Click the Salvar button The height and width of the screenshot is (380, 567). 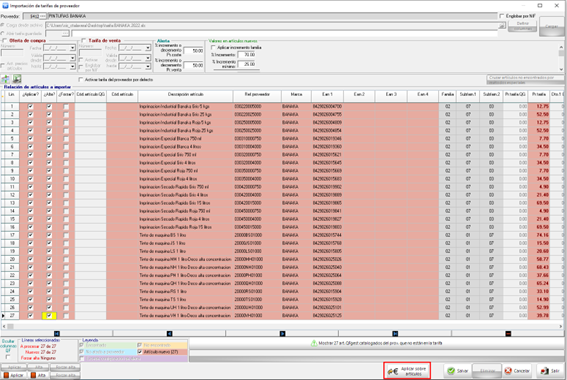(x=458, y=371)
